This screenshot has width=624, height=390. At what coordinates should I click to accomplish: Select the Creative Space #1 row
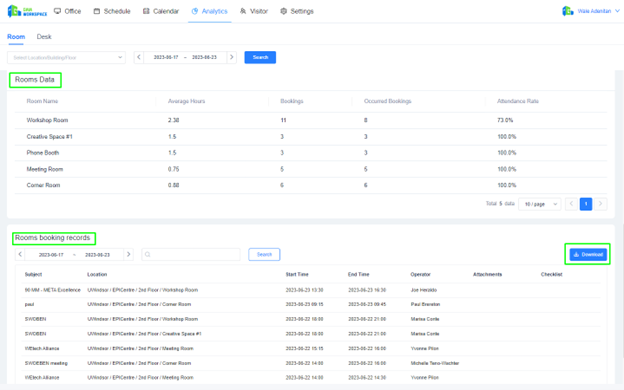[311, 136]
